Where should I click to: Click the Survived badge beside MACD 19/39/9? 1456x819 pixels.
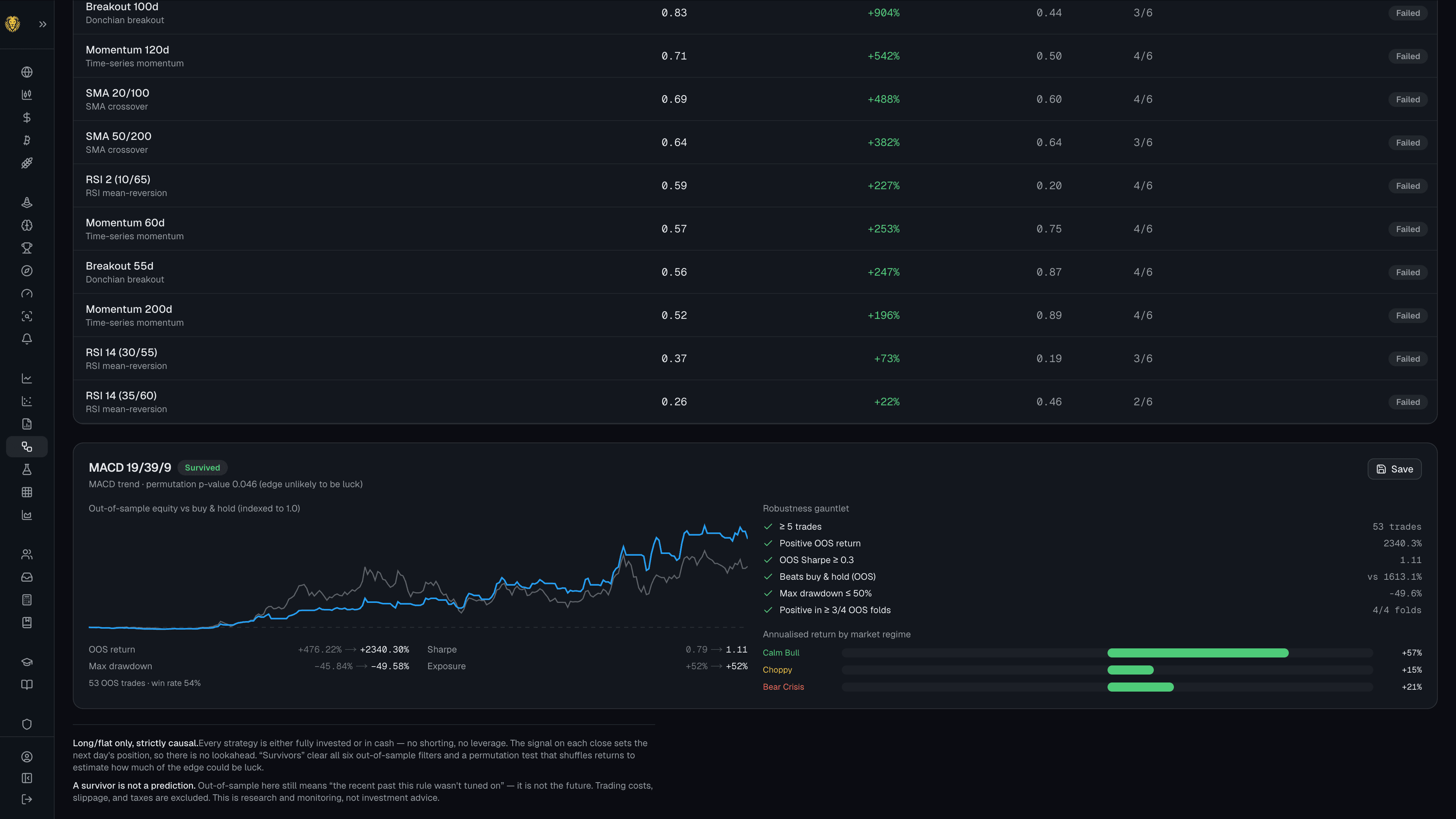point(202,468)
